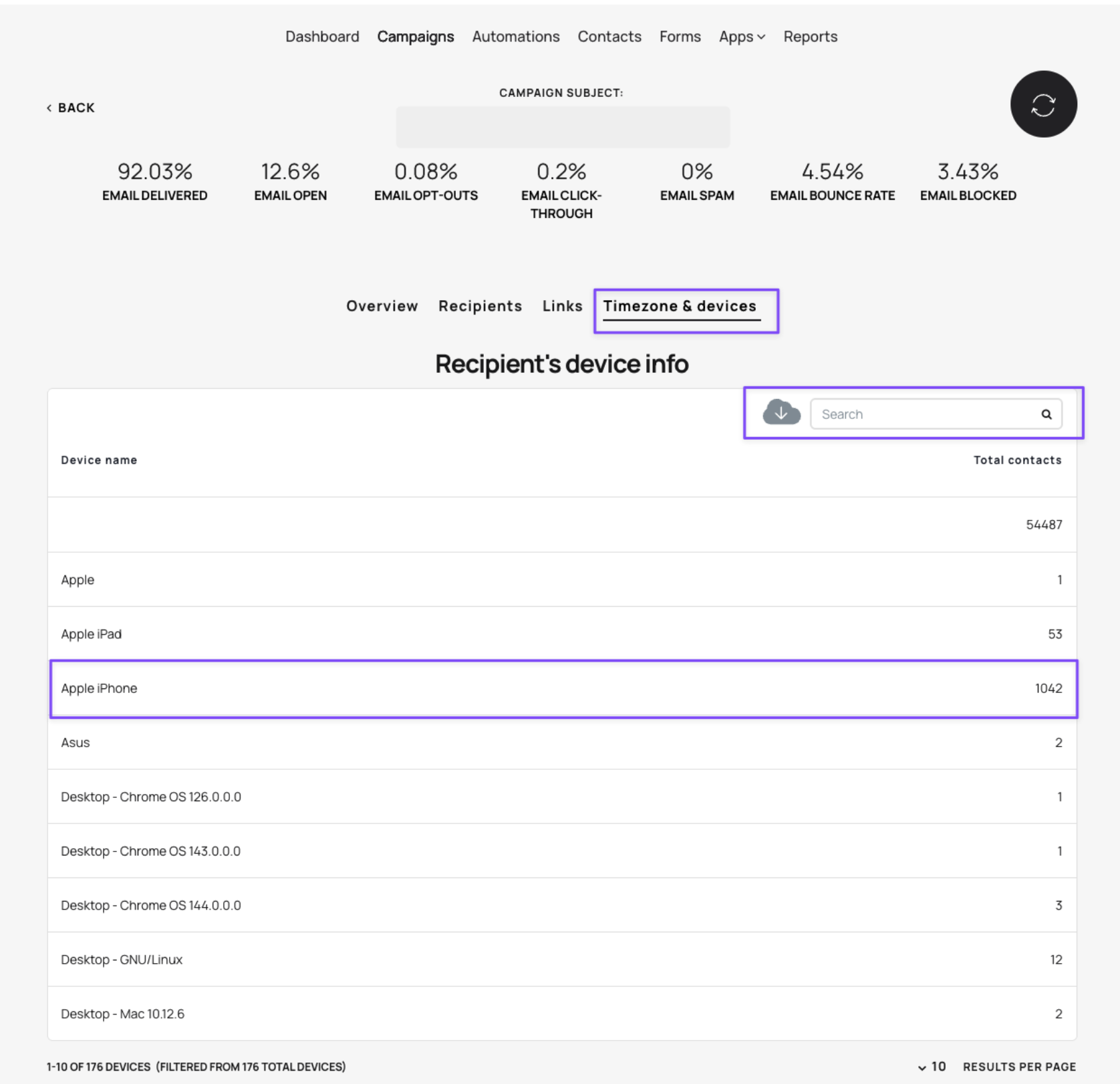1120x1084 pixels.
Task: Click the 3.43% Email Blocked stat
Action: click(x=968, y=182)
